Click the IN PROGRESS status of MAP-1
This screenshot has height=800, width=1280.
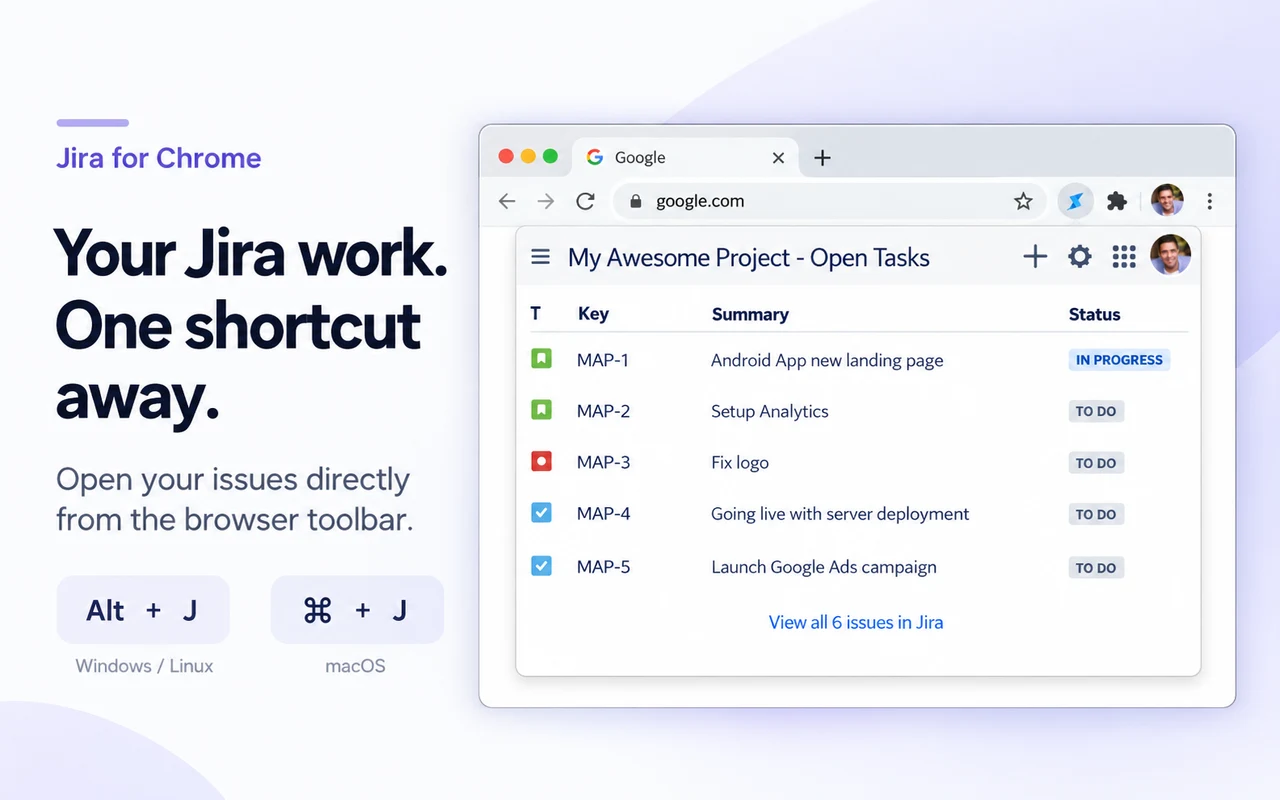pyautogui.click(x=1119, y=360)
